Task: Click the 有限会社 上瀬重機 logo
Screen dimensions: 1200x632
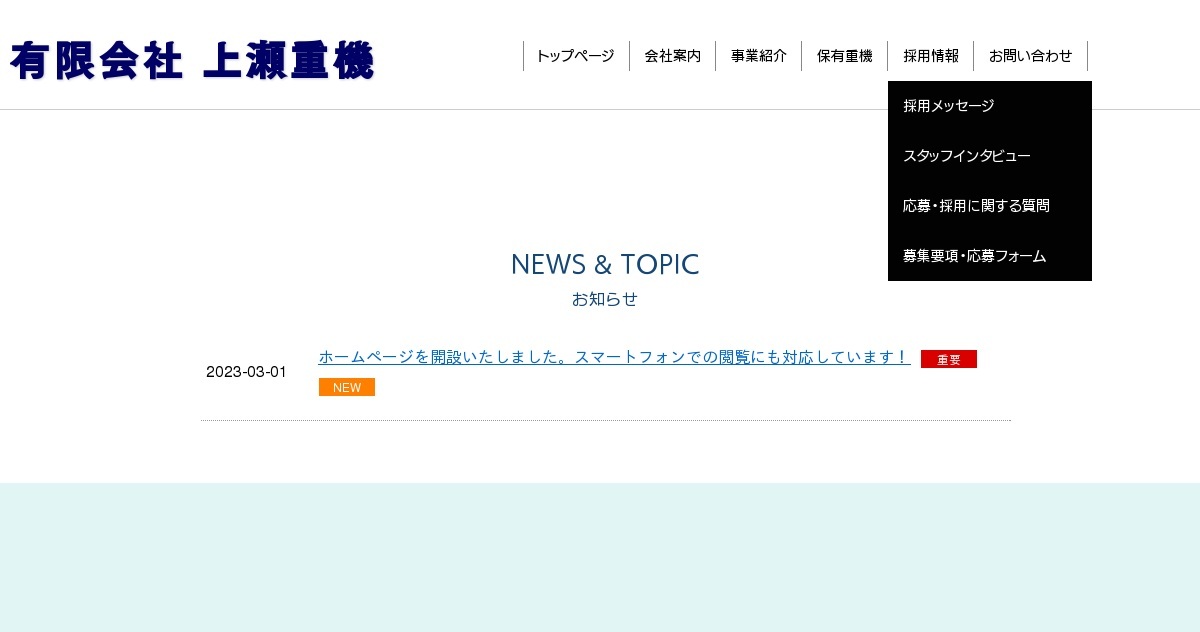Action: (192, 60)
